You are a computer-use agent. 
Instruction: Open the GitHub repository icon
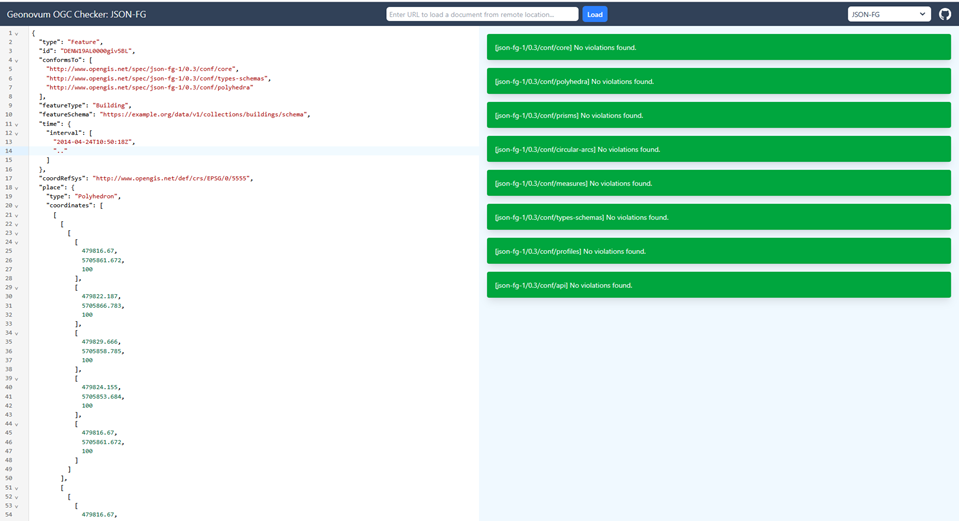tap(945, 14)
